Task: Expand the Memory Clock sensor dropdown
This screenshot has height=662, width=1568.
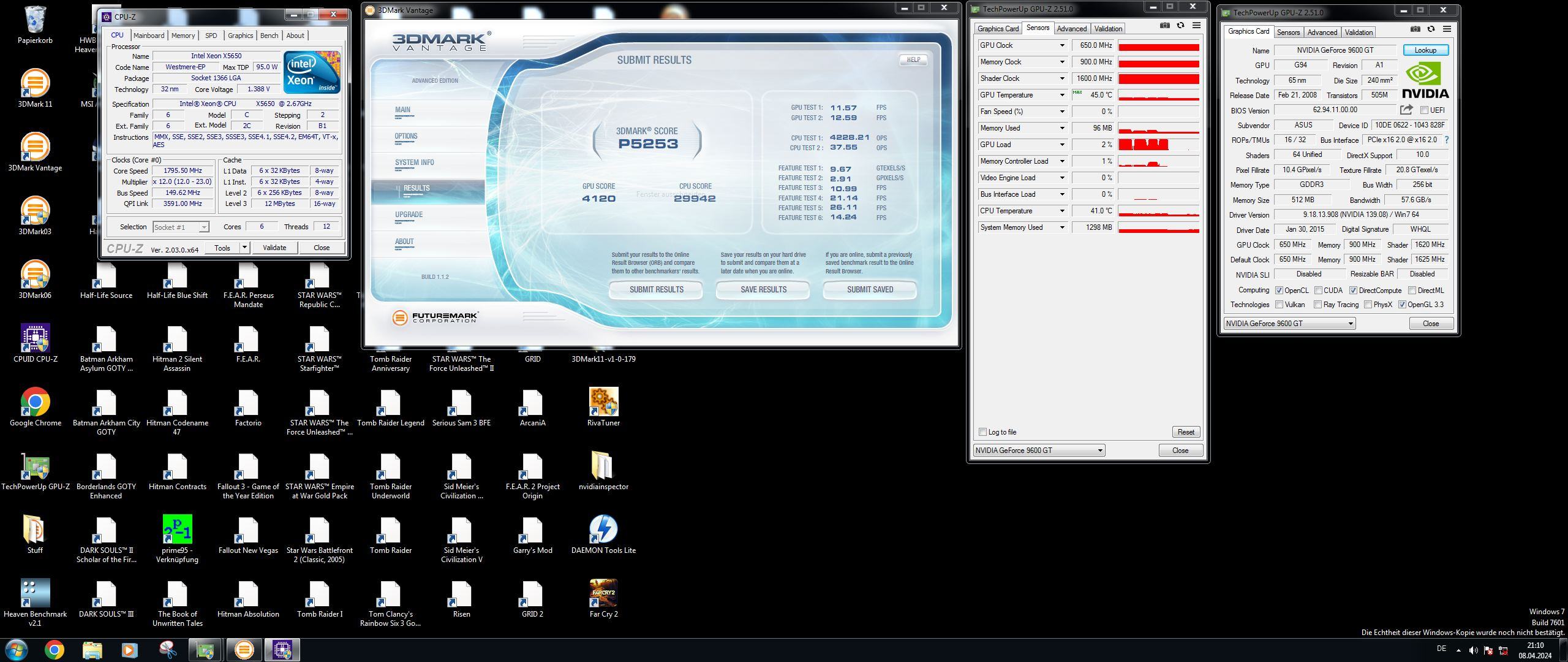Action: [1062, 62]
